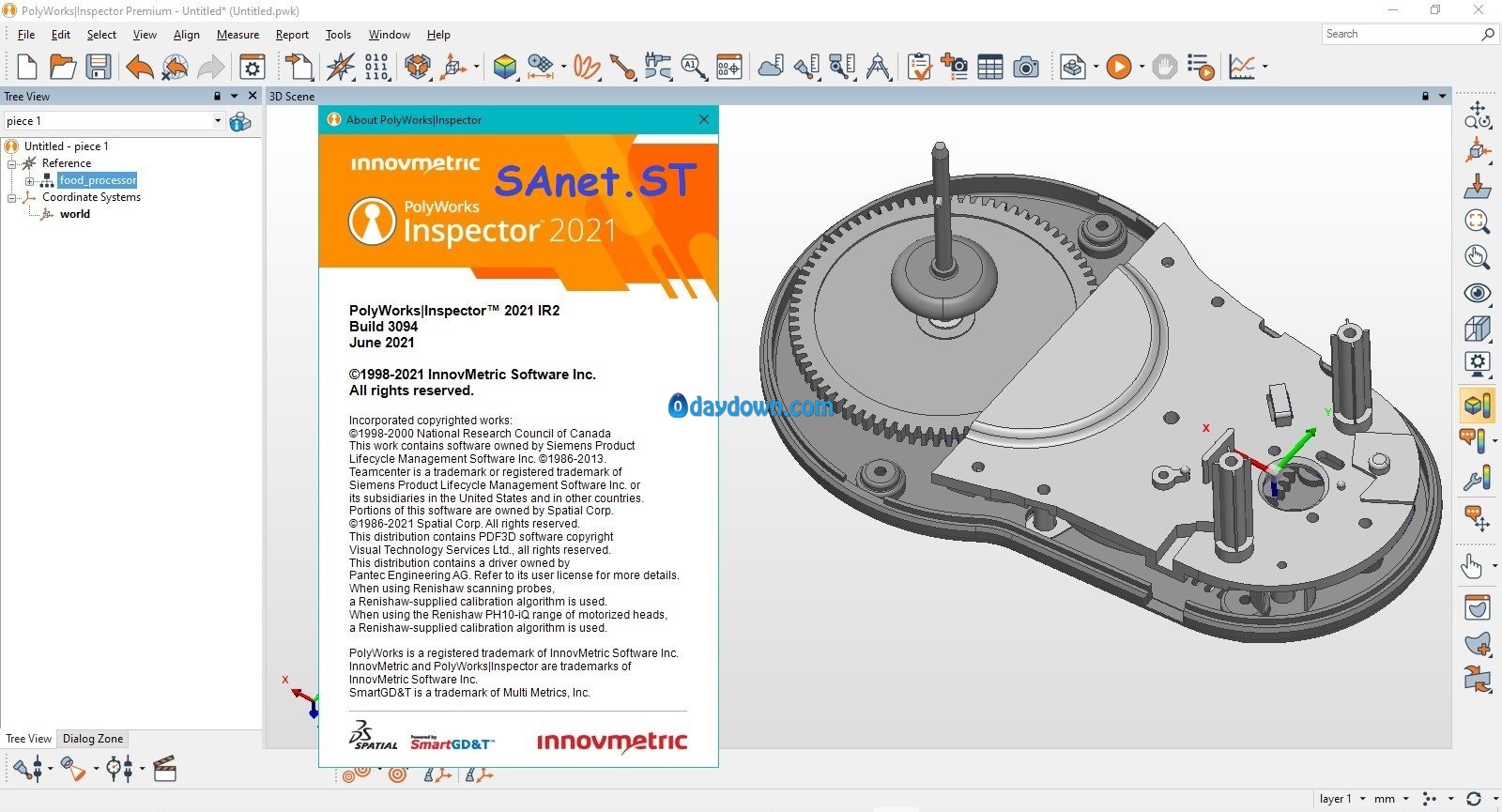Switch to the Dialog Zone tab
The image size is (1502, 812).
[x=93, y=739]
